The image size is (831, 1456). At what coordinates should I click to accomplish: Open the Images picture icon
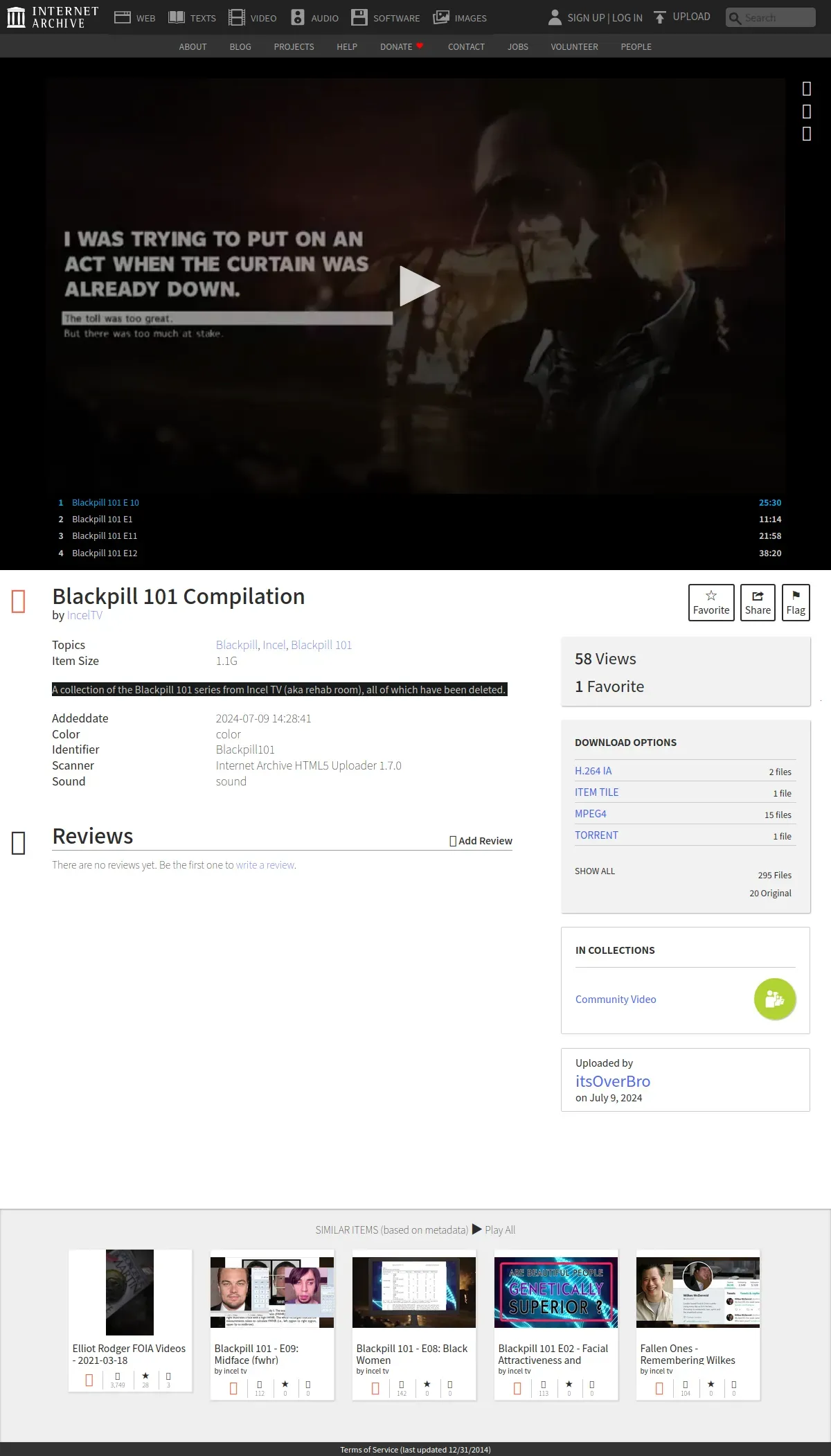441,17
